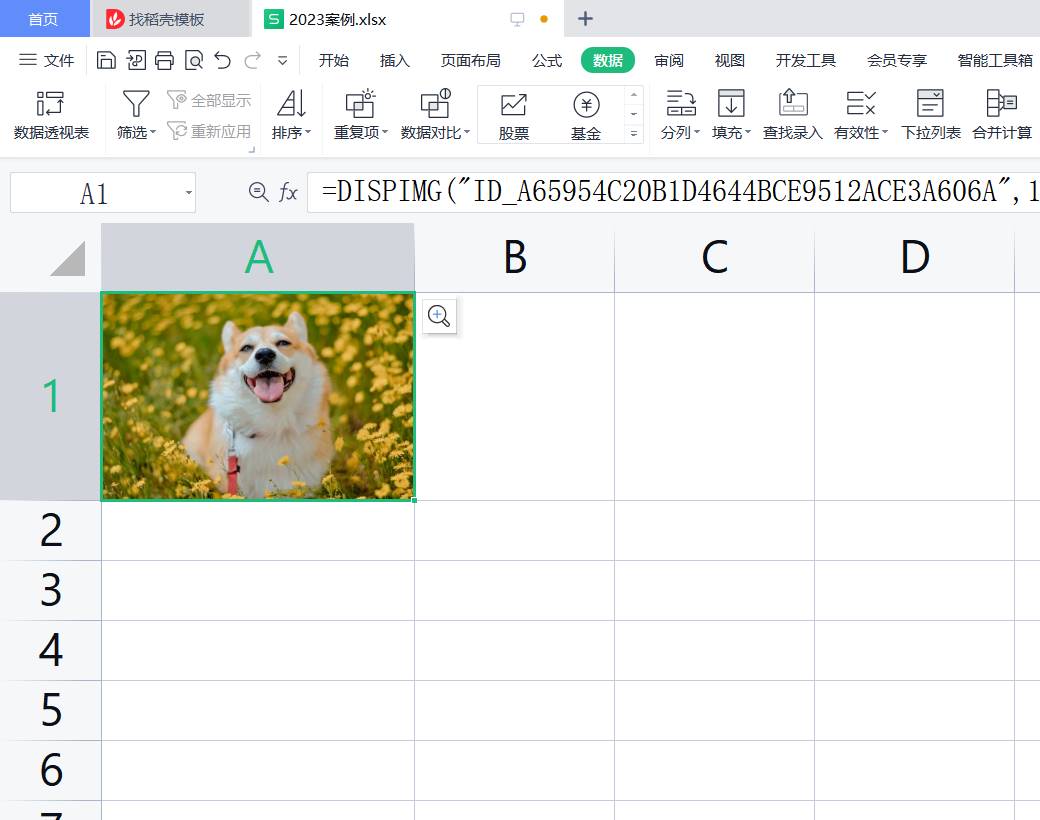Click the Name Box showing A1

click(x=94, y=193)
